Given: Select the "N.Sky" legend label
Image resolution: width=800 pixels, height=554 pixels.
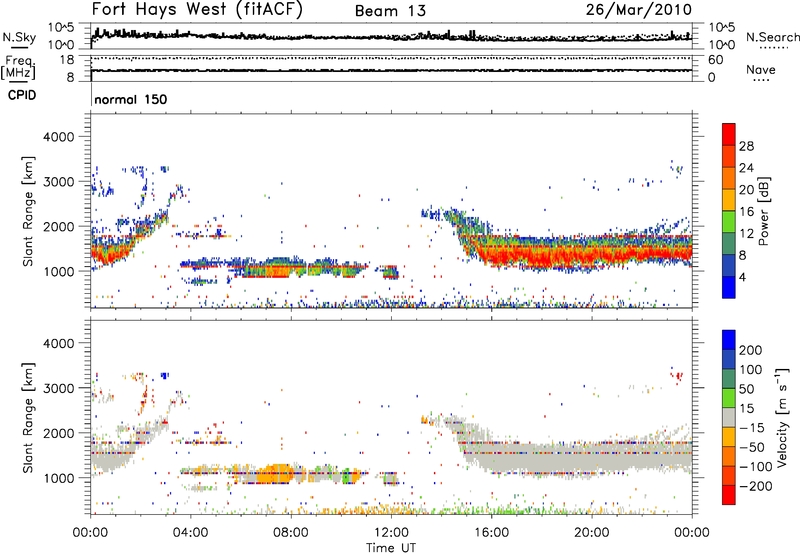Looking at the screenshot, I should click(19, 37).
